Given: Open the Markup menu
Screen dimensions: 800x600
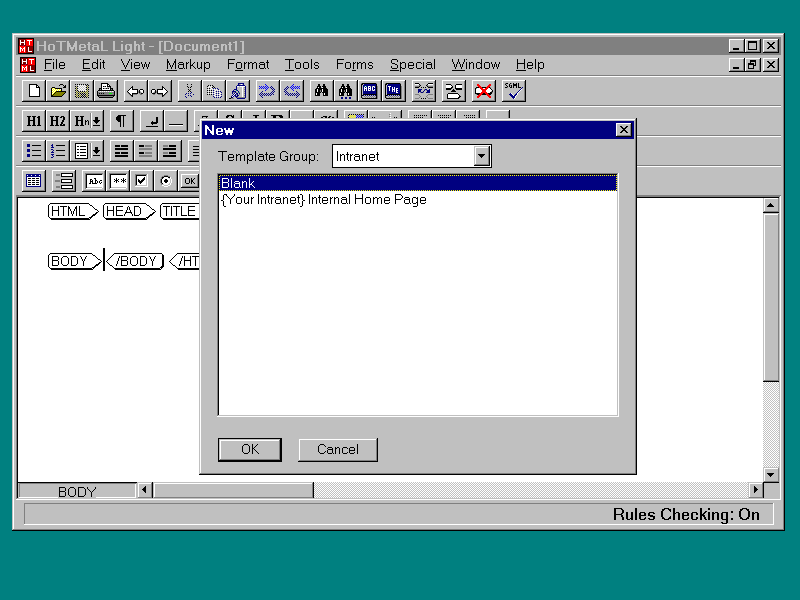Looking at the screenshot, I should (x=188, y=64).
